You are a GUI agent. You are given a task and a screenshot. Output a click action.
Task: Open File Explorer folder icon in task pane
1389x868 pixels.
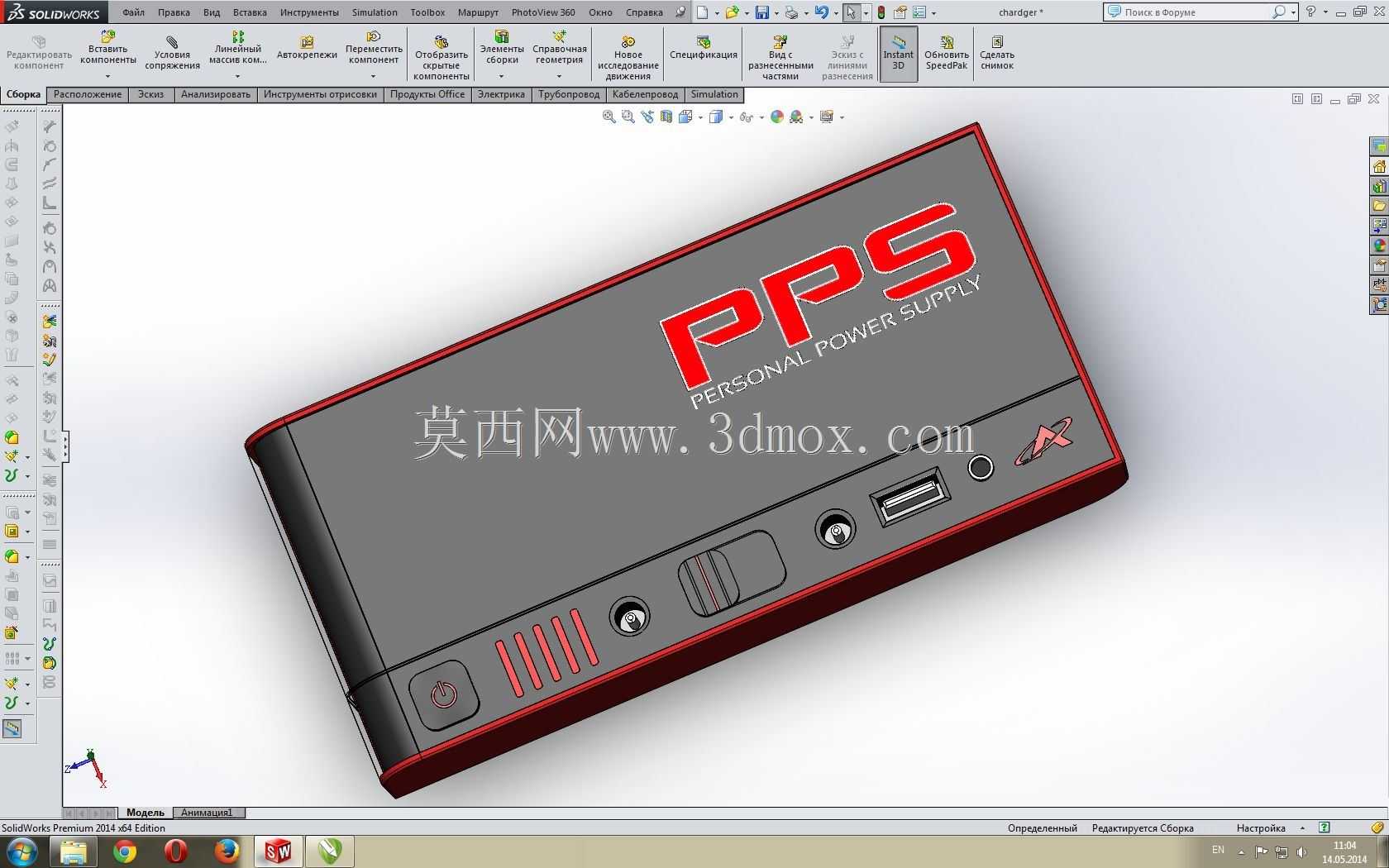[x=1379, y=206]
